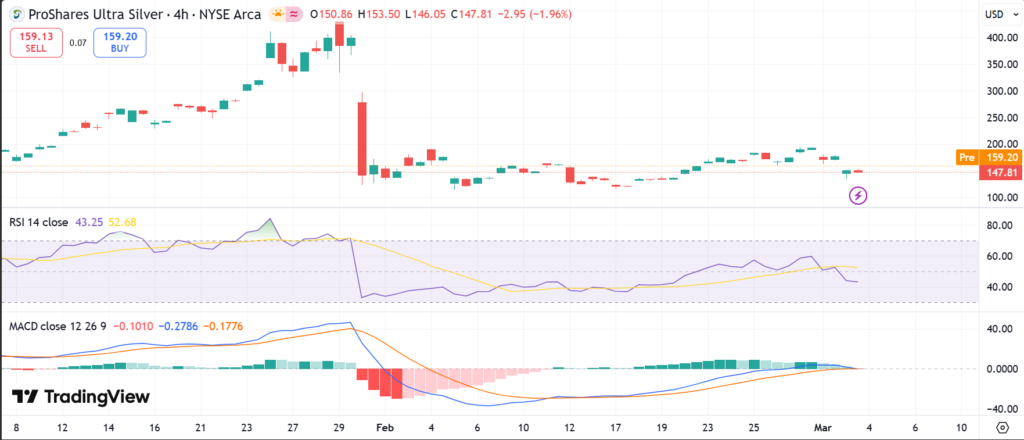The width and height of the screenshot is (1024, 440).
Task: Click the TradingView logo
Action: [x=81, y=396]
